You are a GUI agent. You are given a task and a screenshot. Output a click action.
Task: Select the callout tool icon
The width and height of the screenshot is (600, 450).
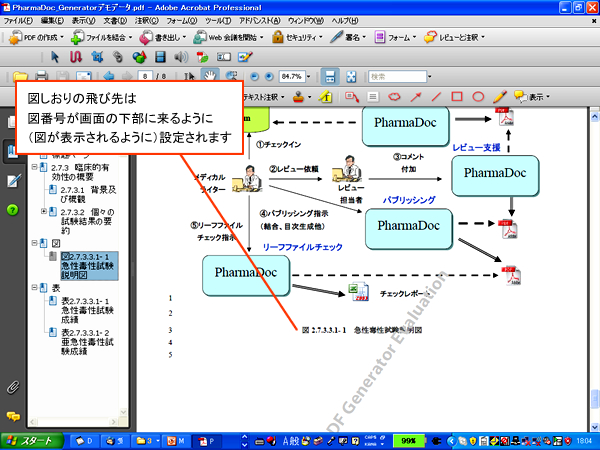352,97
